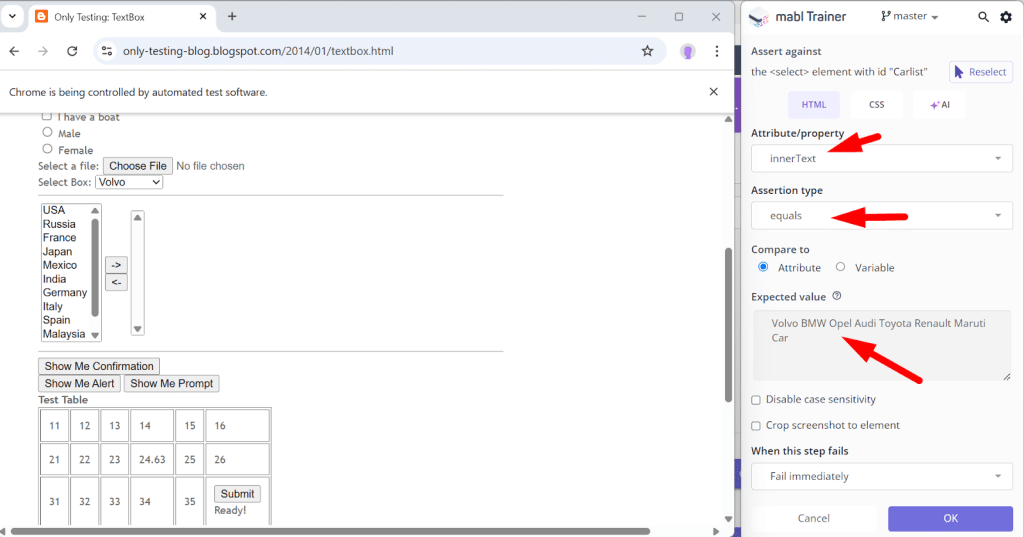
Task: Enable Crop screenshot to element checkbox
Action: (x=756, y=426)
